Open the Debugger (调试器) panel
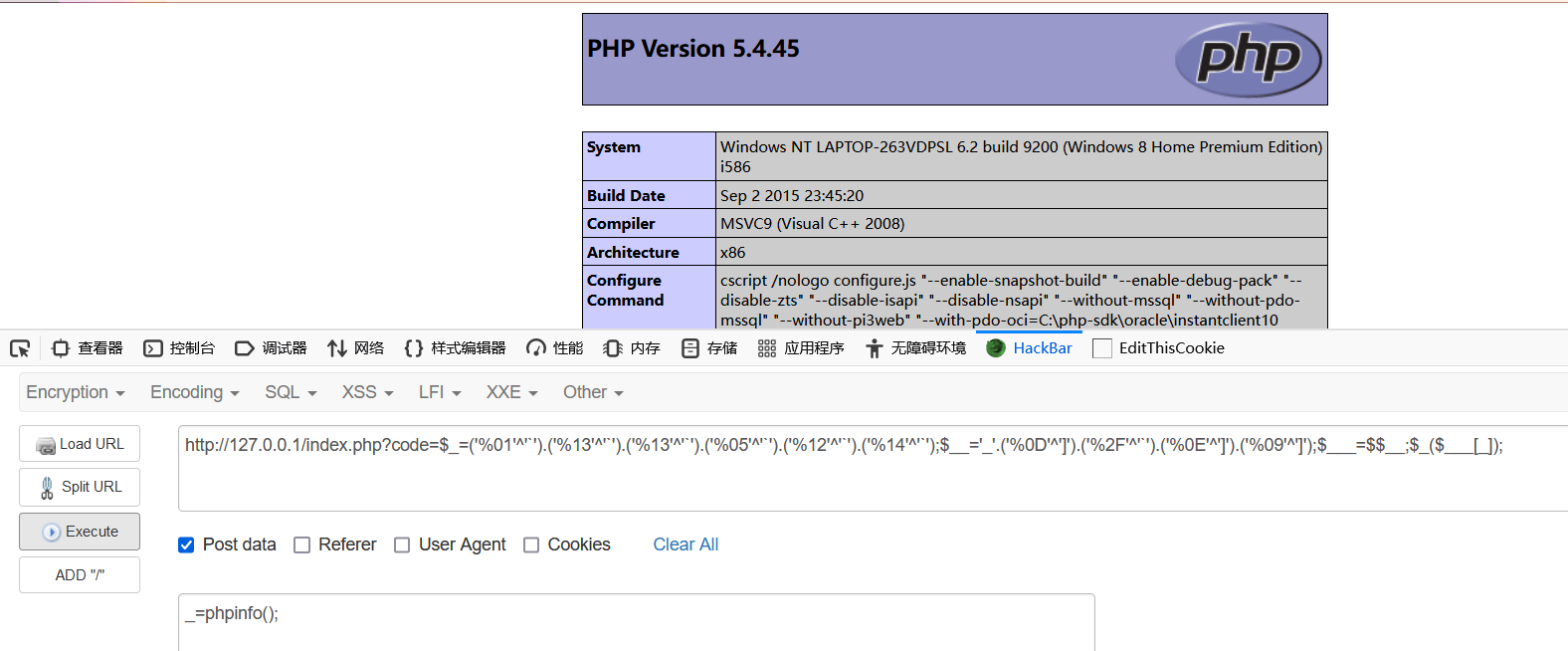Screen dimensions: 1568x651 tap(271, 348)
